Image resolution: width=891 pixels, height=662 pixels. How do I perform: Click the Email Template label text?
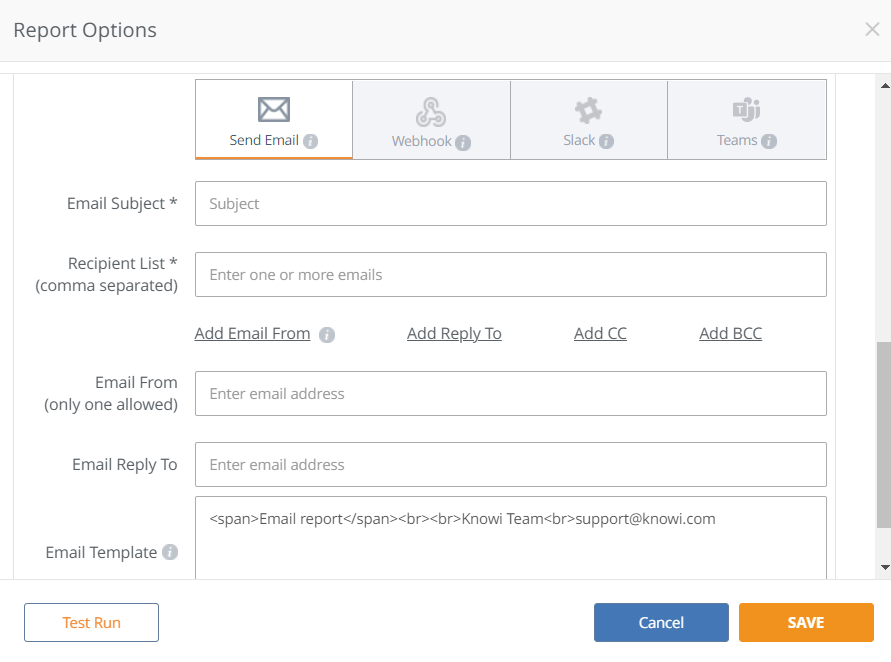click(x=101, y=552)
